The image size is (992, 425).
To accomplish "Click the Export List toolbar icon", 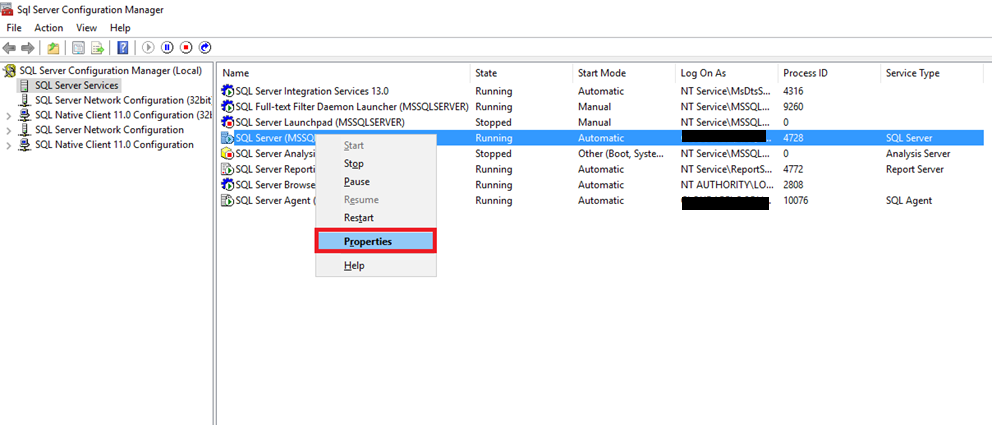I will [97, 47].
